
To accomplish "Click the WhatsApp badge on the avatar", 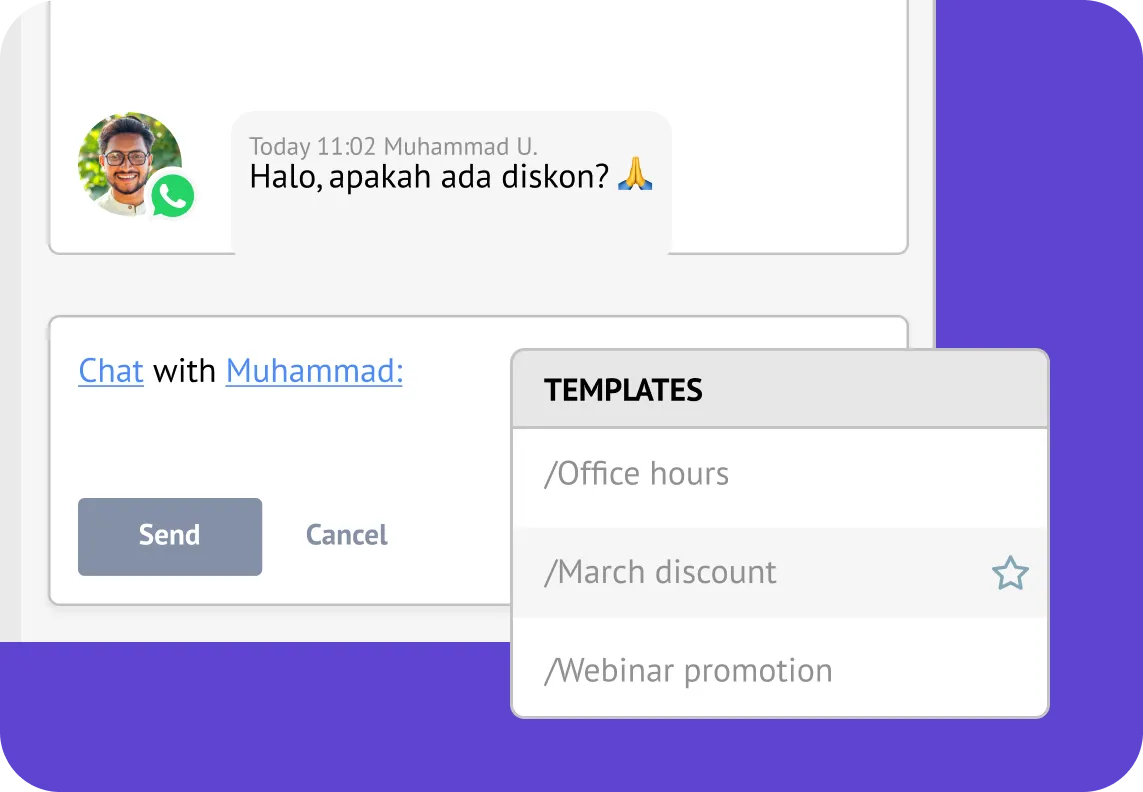I will point(172,196).
